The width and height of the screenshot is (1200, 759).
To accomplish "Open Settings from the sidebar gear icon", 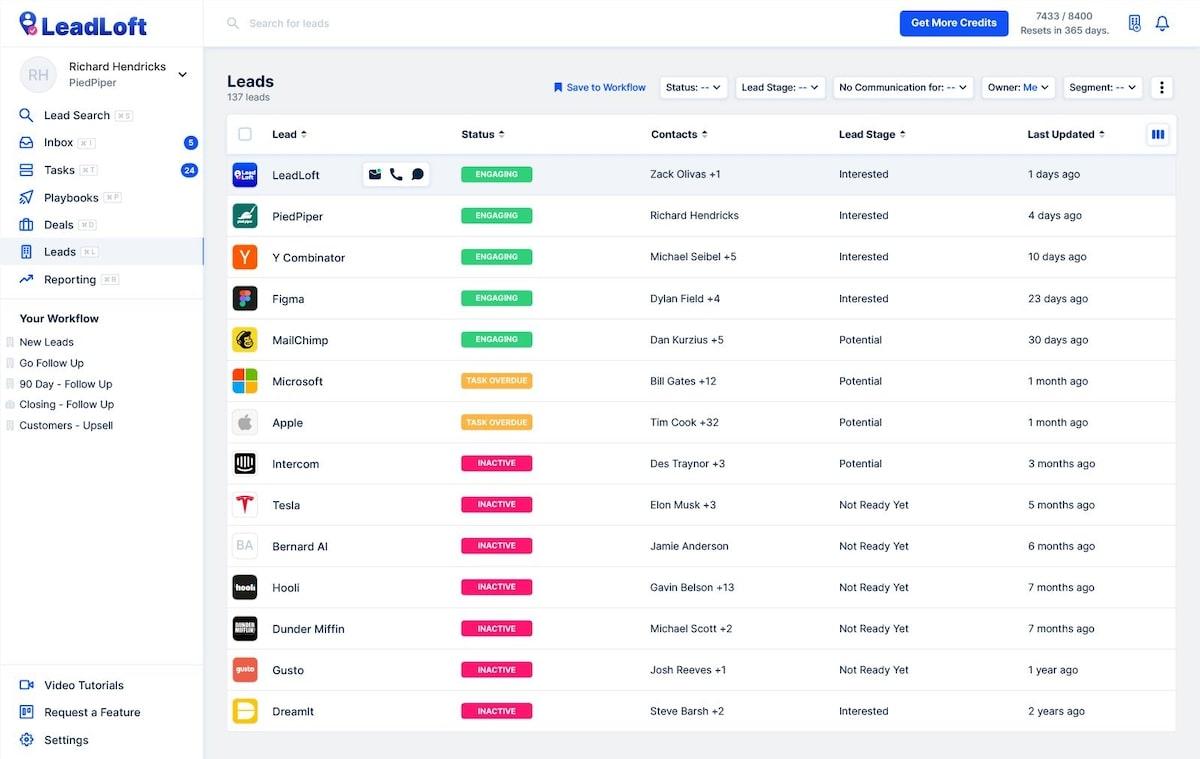I will pos(27,740).
